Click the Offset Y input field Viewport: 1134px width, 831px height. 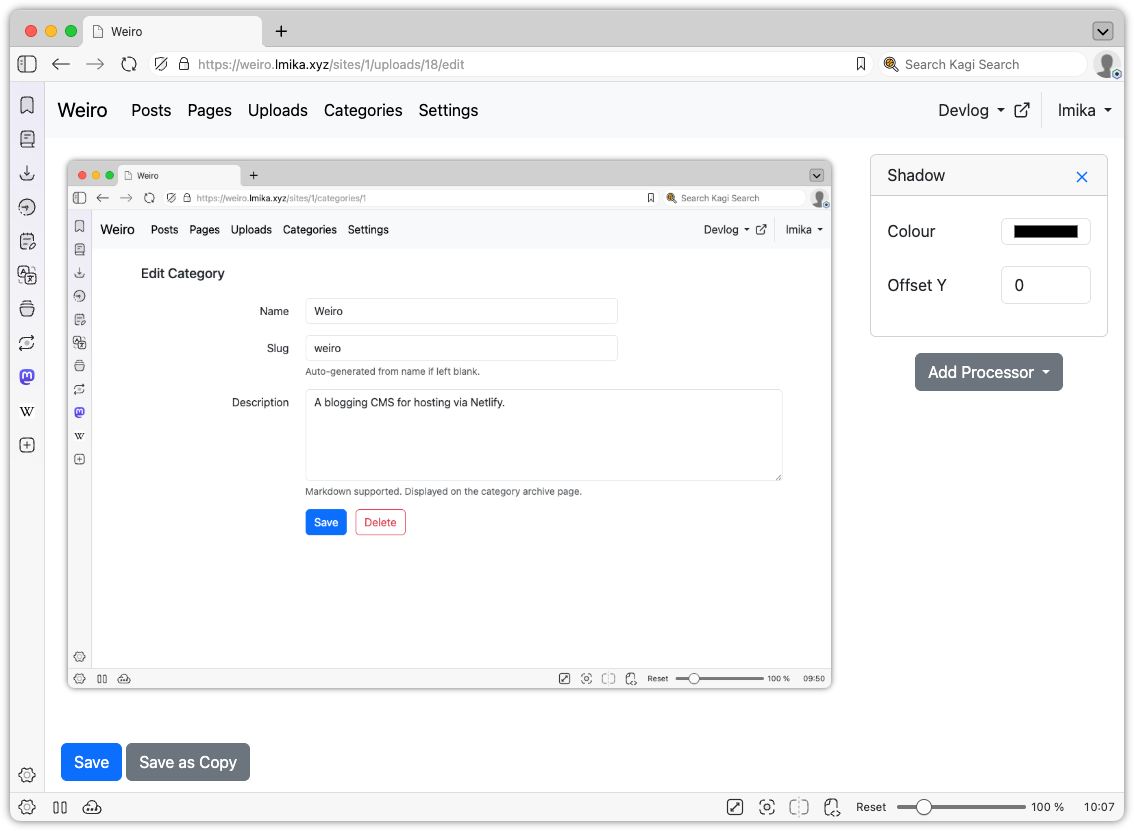pyautogui.click(x=1045, y=285)
